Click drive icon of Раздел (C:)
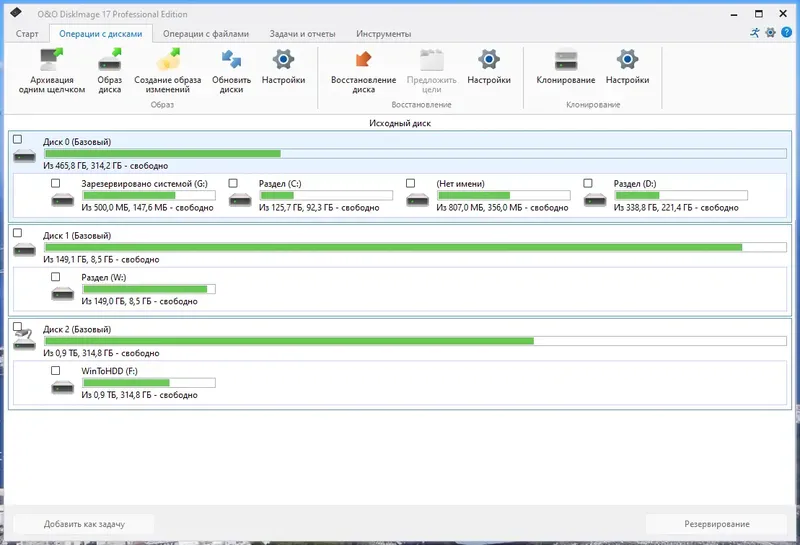The image size is (800, 545). 240,200
